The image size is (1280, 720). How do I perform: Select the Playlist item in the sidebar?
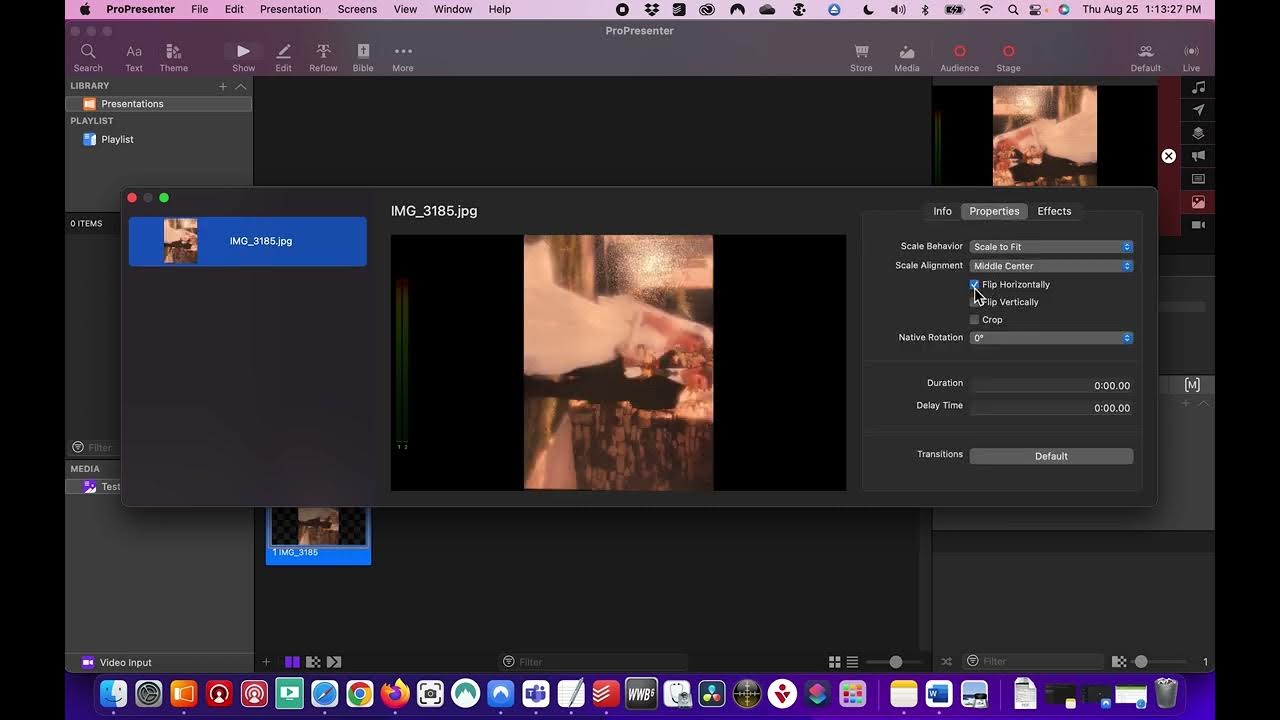[117, 140]
